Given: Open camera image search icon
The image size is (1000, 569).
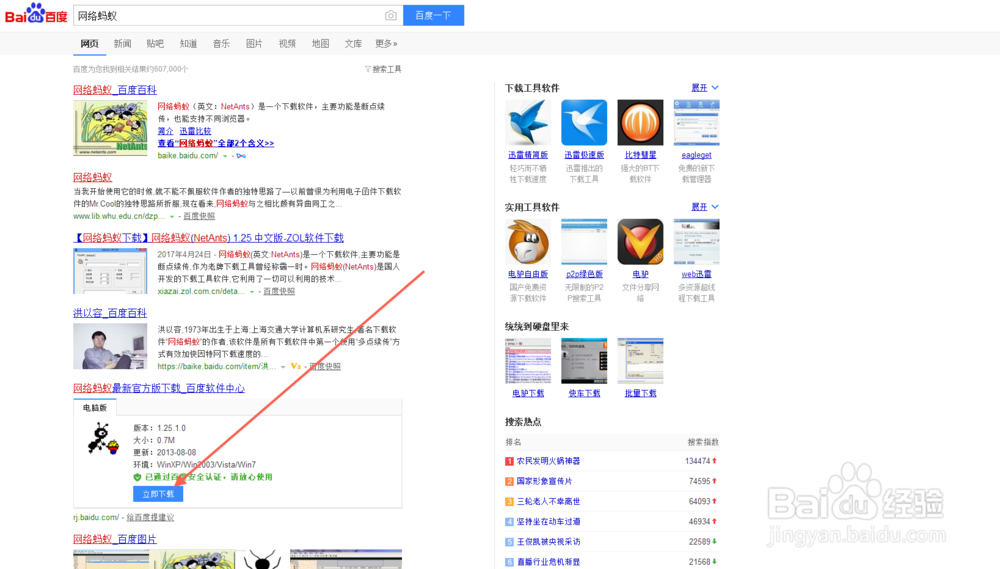Looking at the screenshot, I should pyautogui.click(x=391, y=15).
